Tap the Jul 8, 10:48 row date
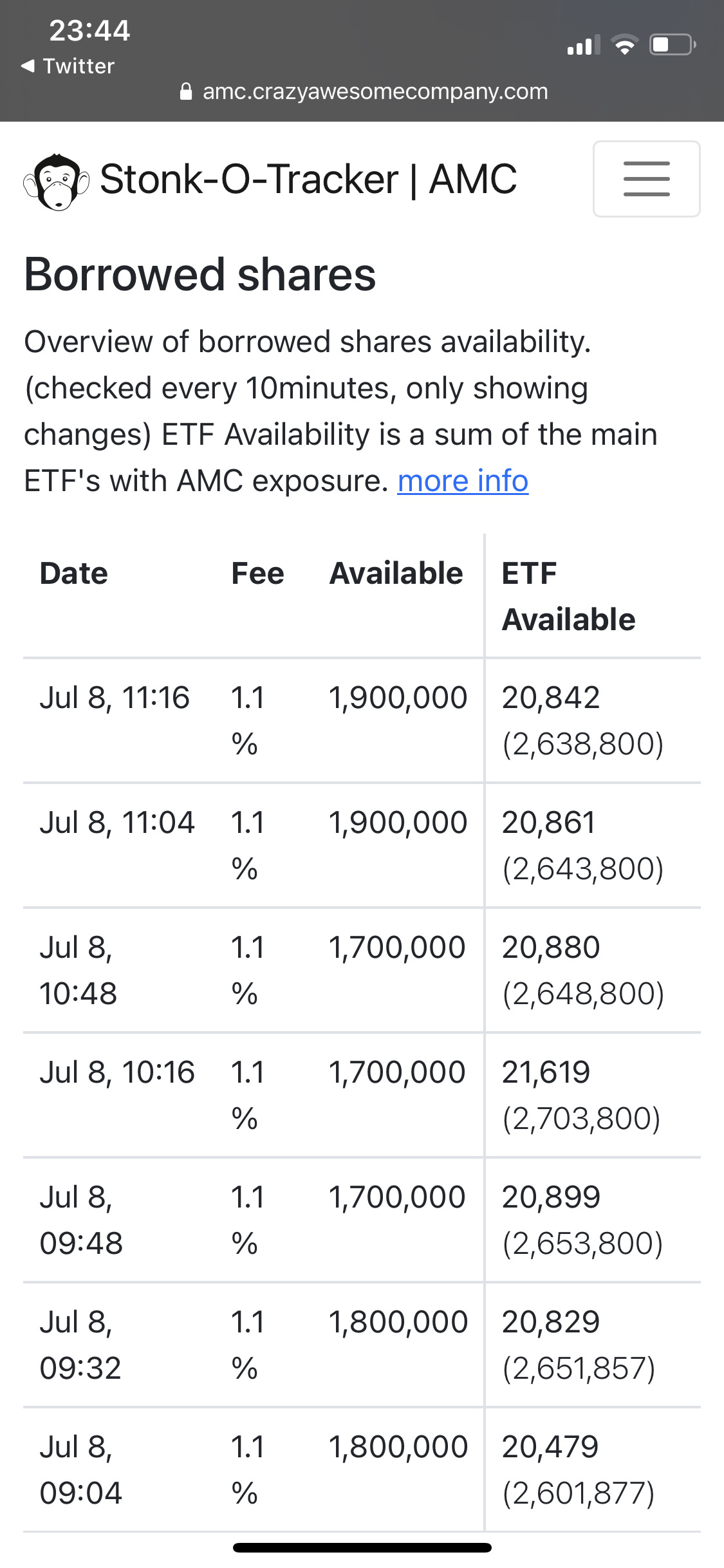The height and width of the screenshot is (1568, 724). [78, 970]
